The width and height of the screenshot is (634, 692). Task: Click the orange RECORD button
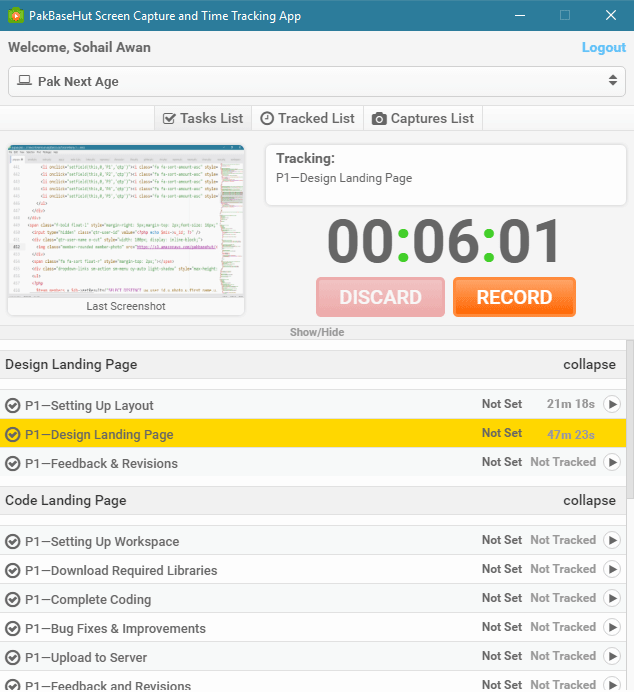point(514,297)
